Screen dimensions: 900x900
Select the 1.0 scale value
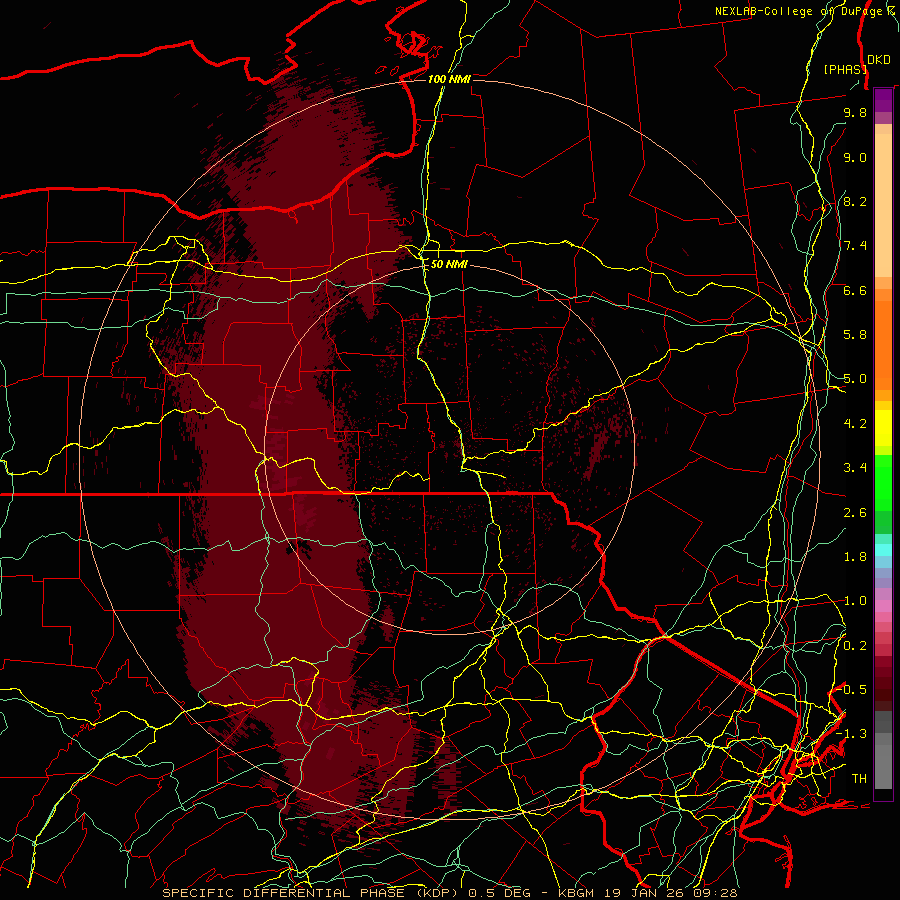[855, 601]
